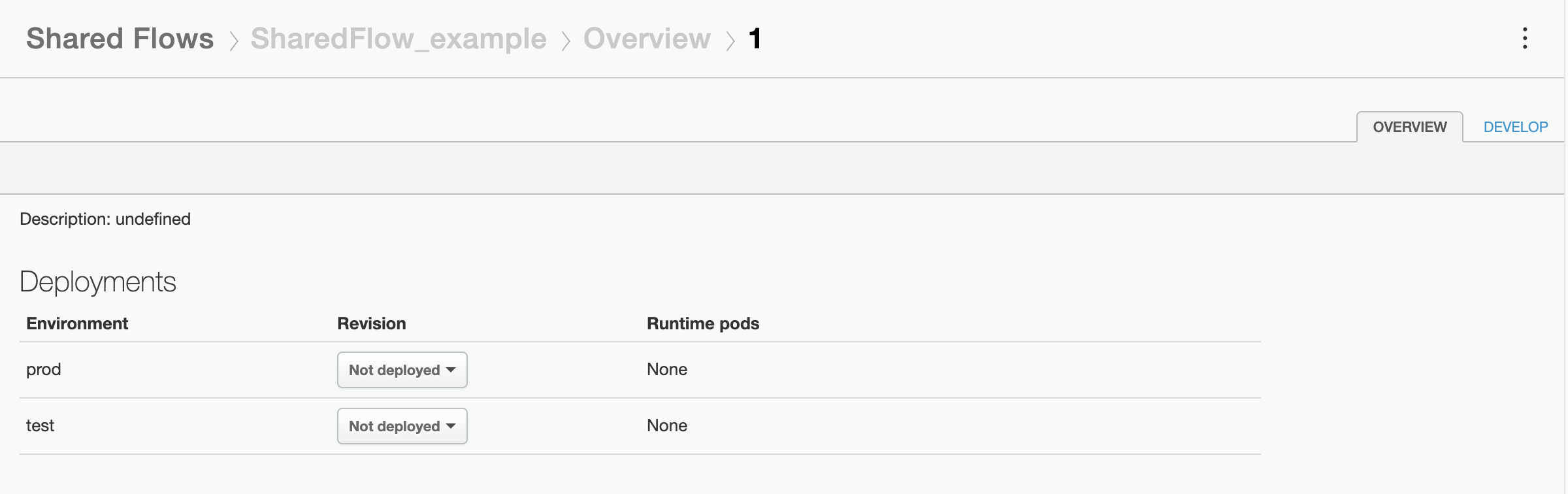
Task: Expand the revision chevron on the test row
Action: pos(450,425)
